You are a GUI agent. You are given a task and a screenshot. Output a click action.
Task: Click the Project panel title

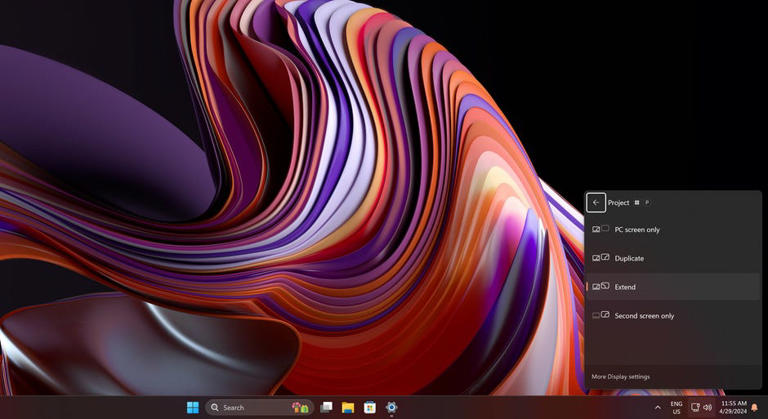pyautogui.click(x=619, y=202)
